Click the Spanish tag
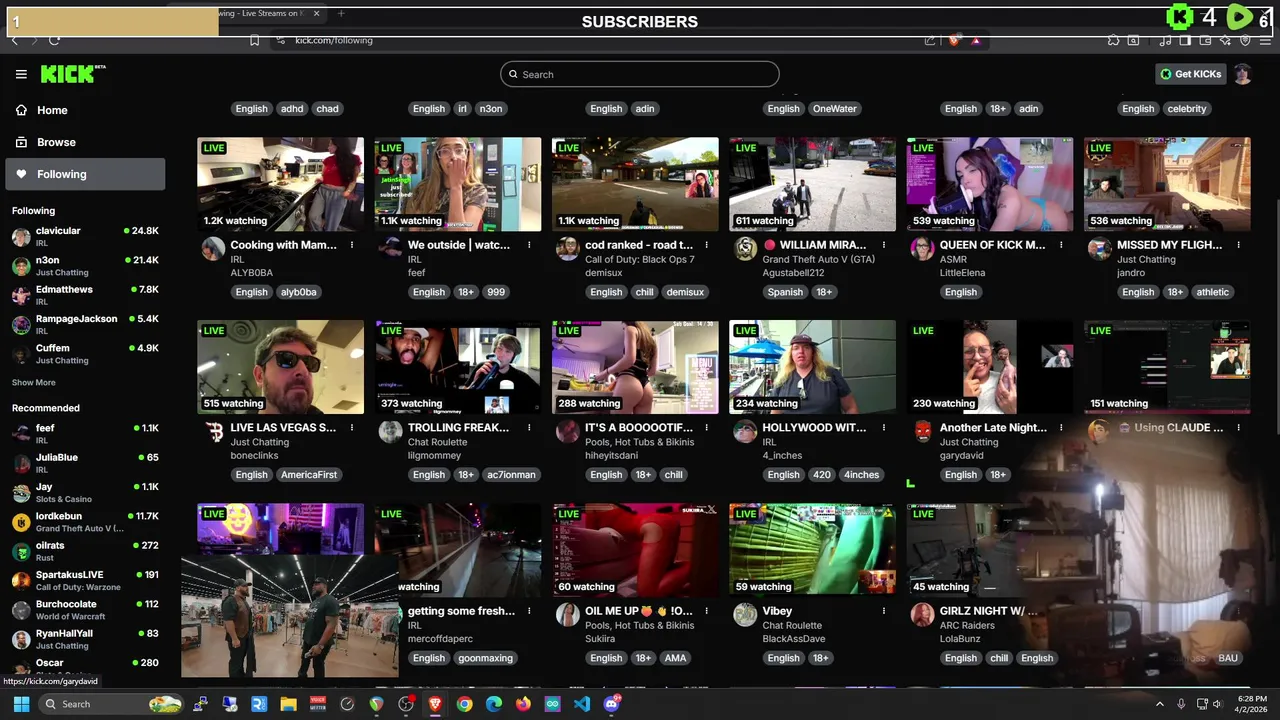1280x720 pixels. click(785, 292)
